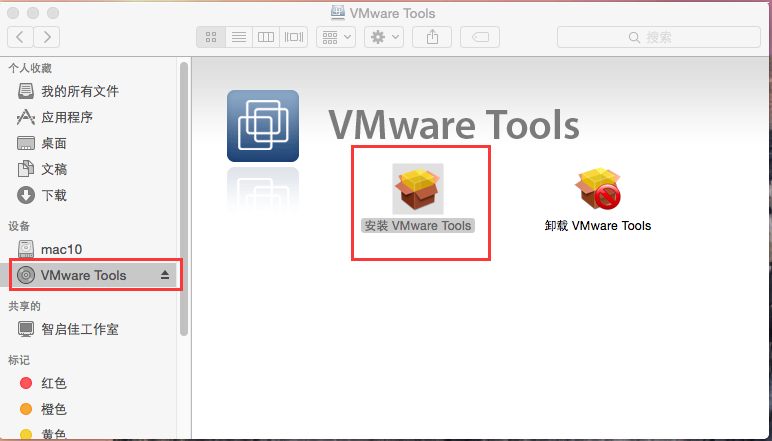Switch to column view
Viewport: 772px width, 441px height.
[x=266, y=37]
